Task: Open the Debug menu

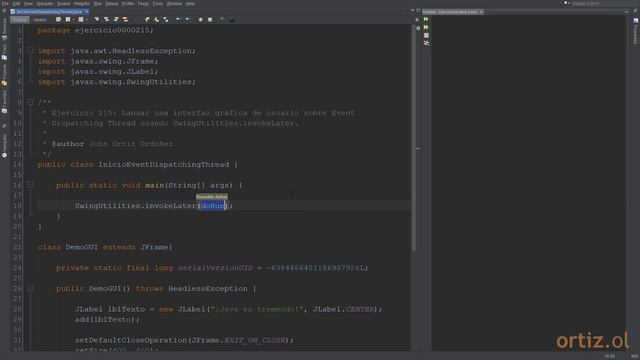Action: click(x=111, y=3)
